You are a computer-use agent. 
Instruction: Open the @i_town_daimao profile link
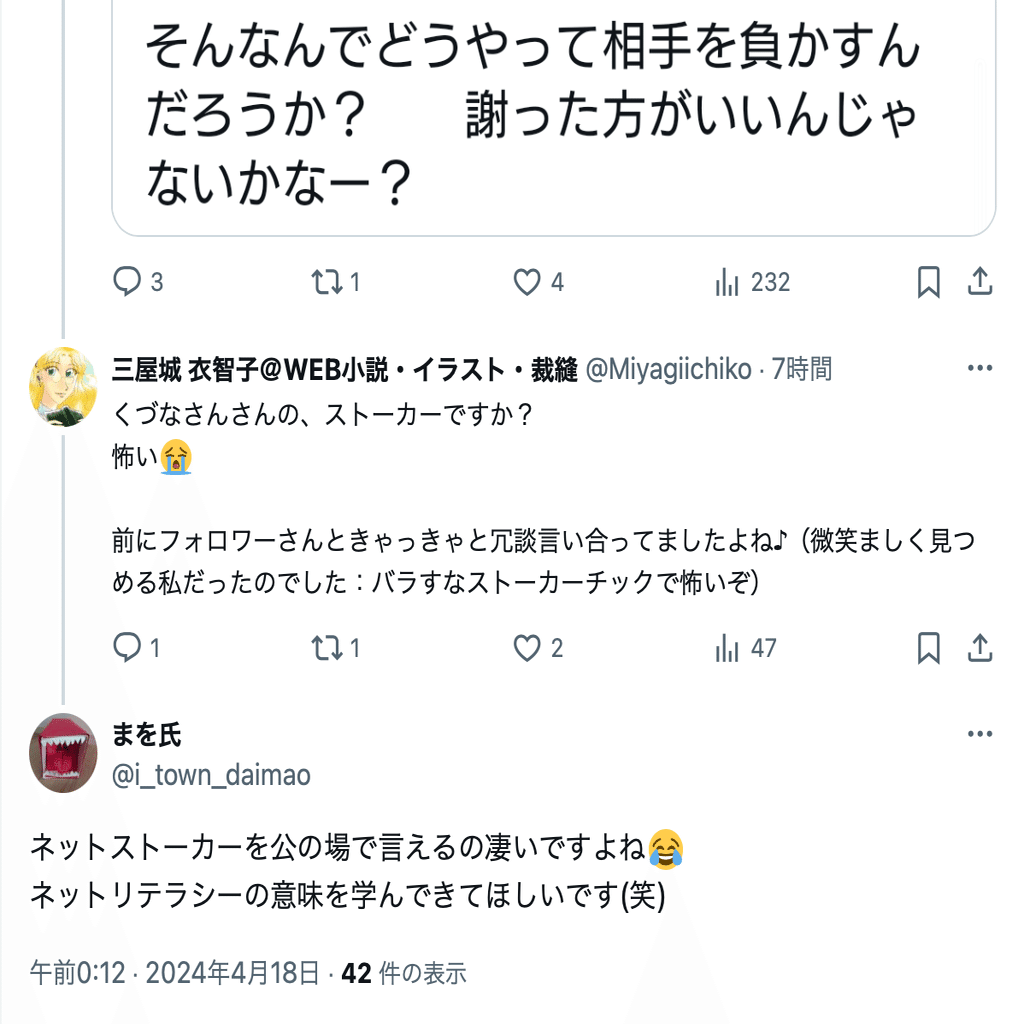[211, 775]
